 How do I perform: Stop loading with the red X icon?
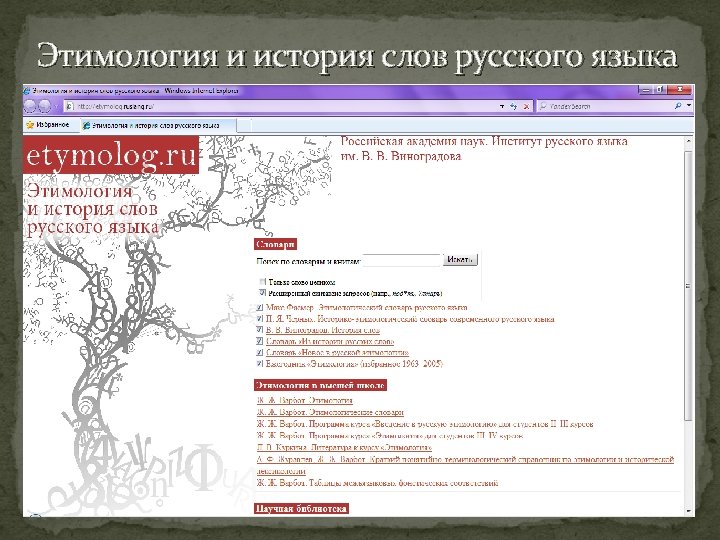526,106
